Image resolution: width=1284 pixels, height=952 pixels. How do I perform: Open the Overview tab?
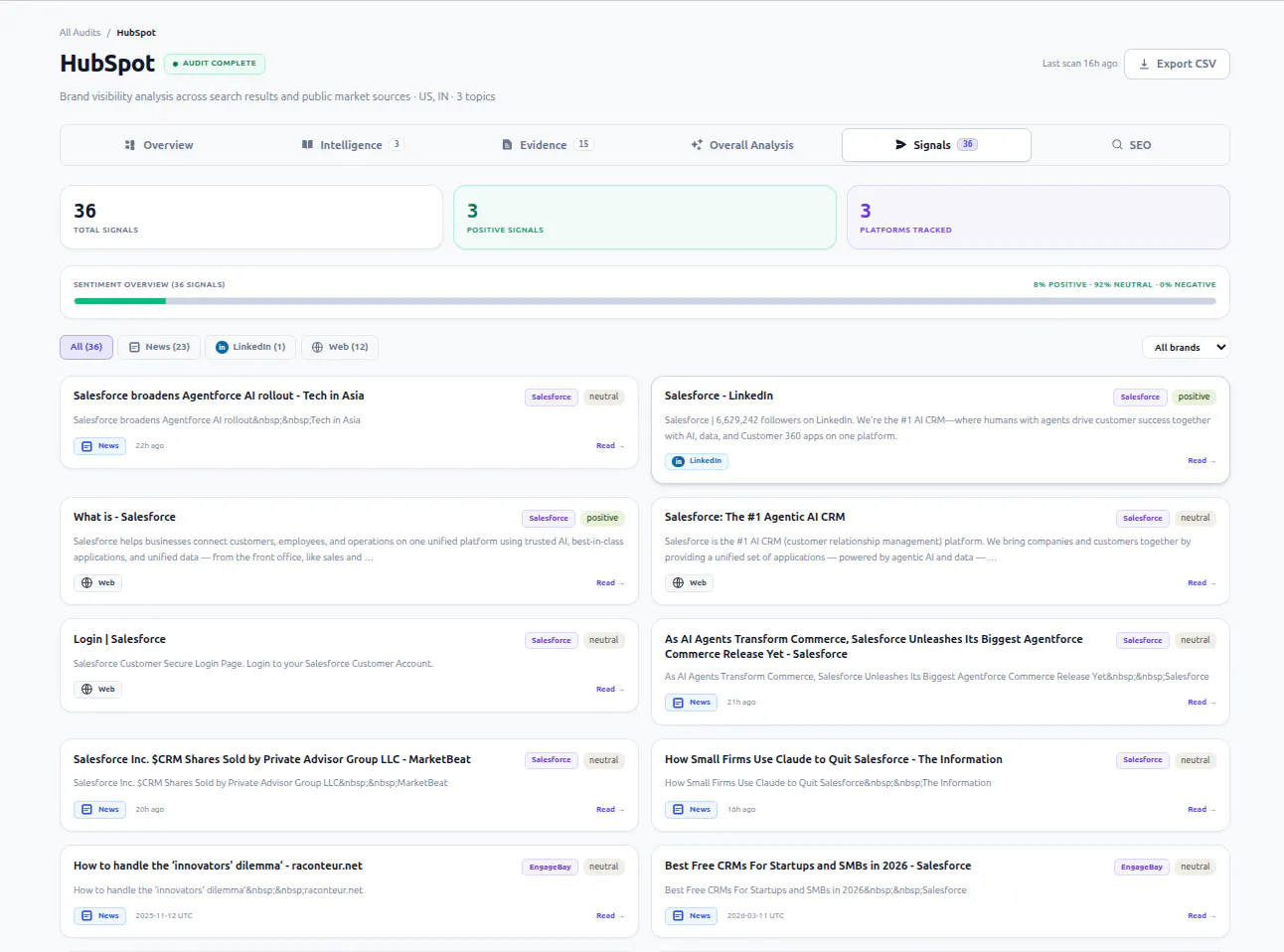pyautogui.click(x=159, y=145)
